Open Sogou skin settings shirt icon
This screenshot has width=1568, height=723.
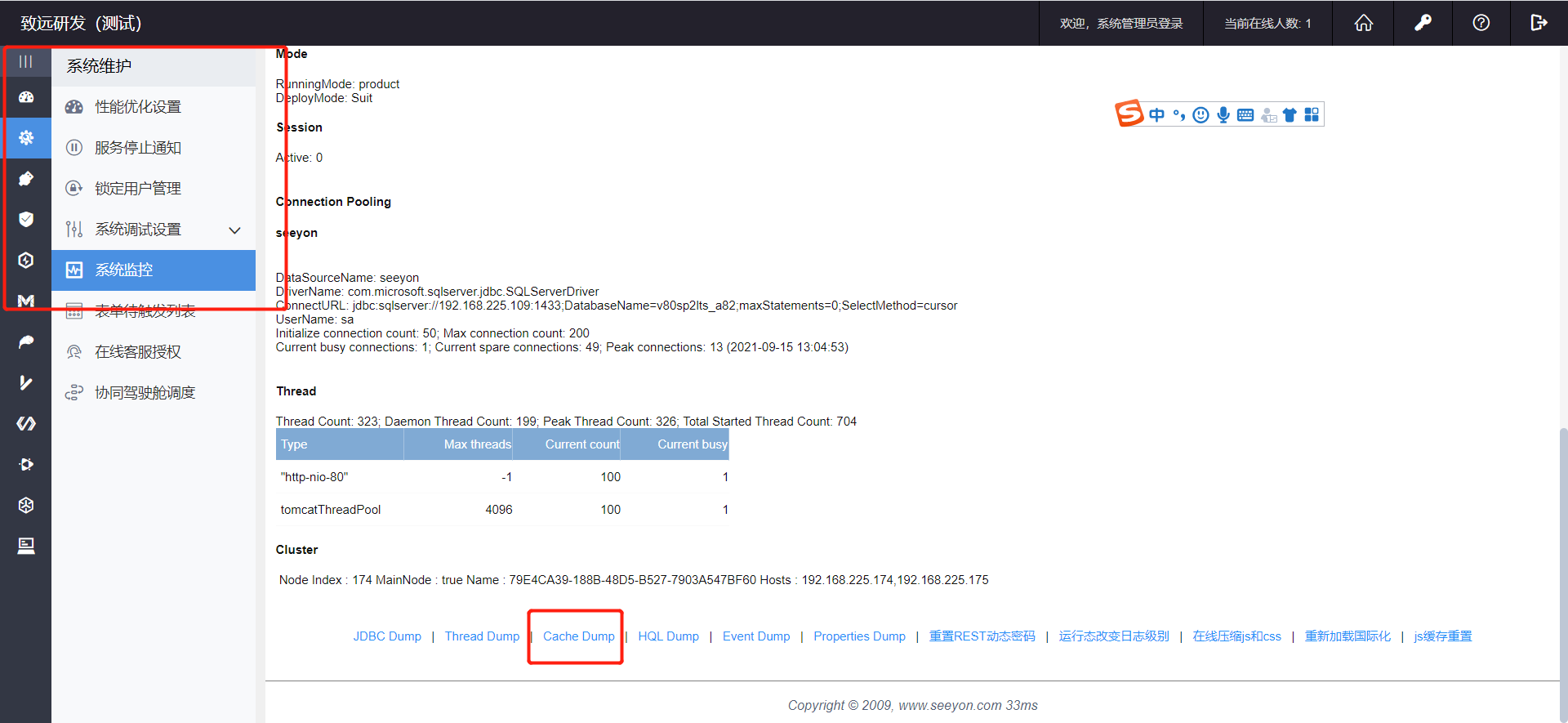click(1290, 115)
